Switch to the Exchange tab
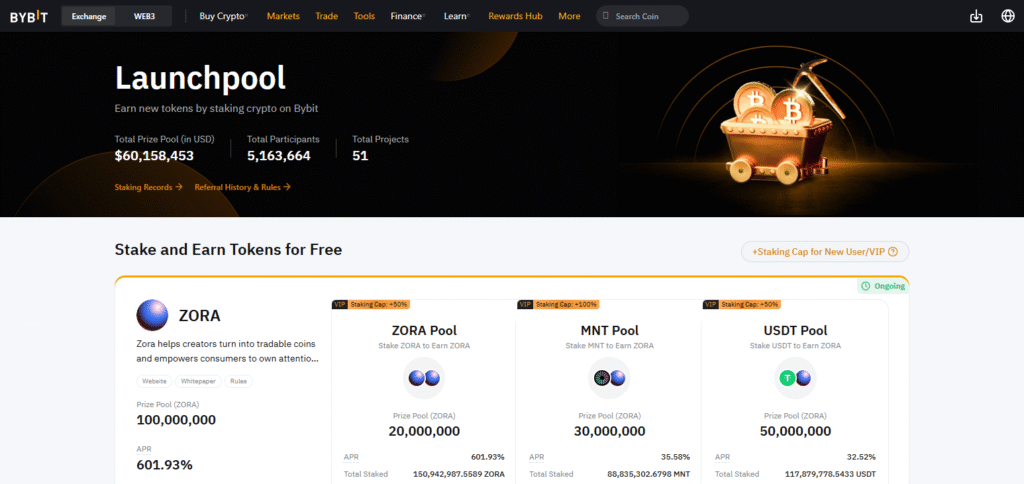Screen dimensions: 1024x484 (x=89, y=16)
